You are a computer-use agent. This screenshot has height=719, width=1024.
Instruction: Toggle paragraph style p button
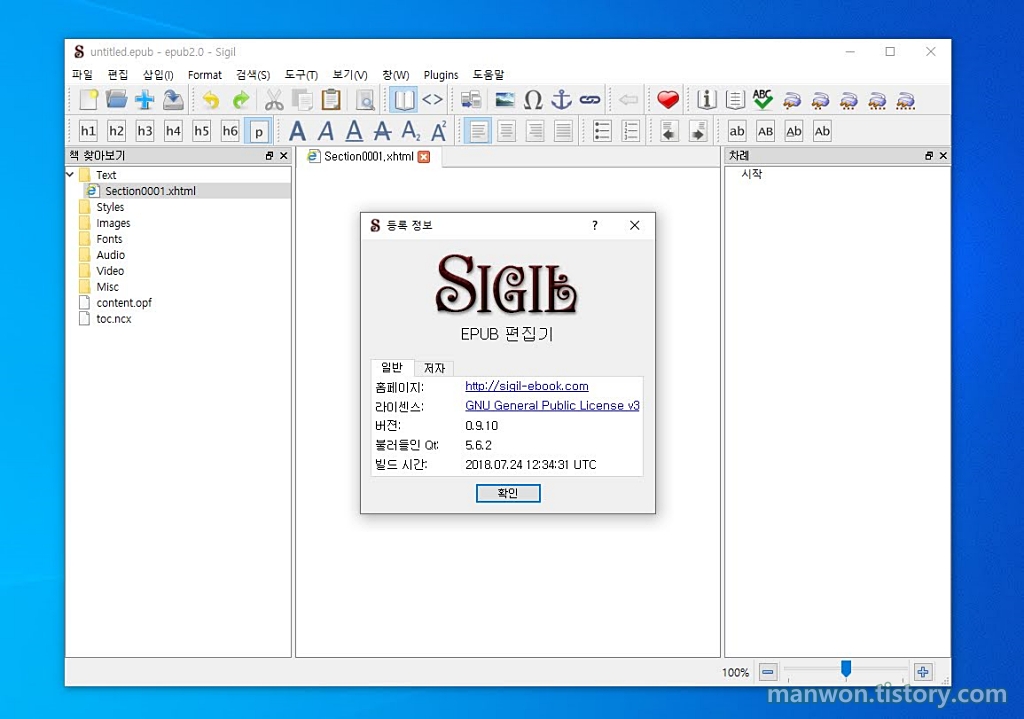click(x=259, y=131)
